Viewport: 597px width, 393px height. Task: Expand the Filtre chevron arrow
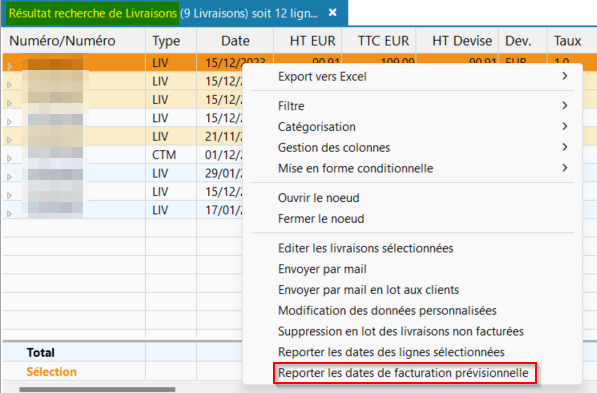[x=565, y=105]
